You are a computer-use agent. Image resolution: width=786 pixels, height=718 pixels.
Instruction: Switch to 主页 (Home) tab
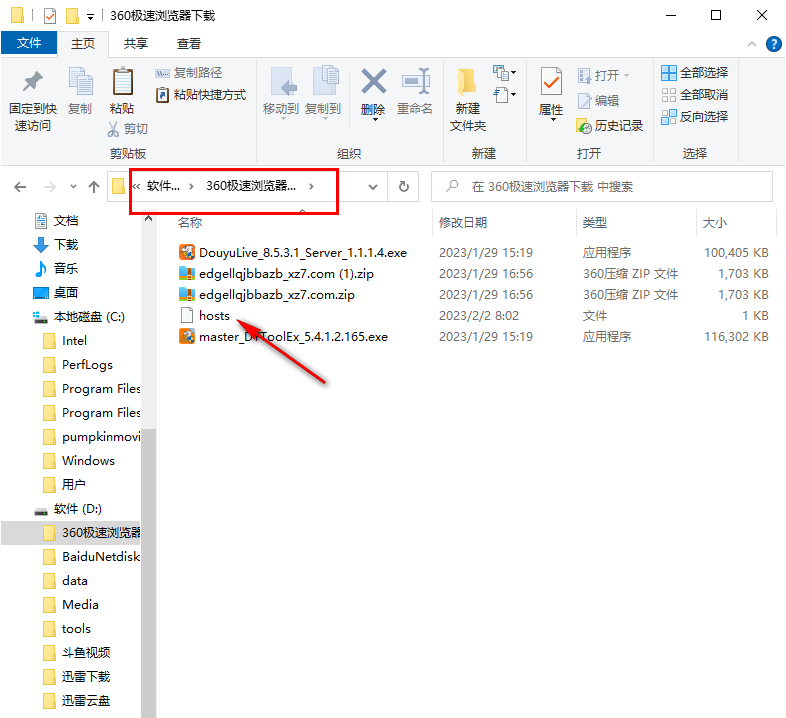83,44
